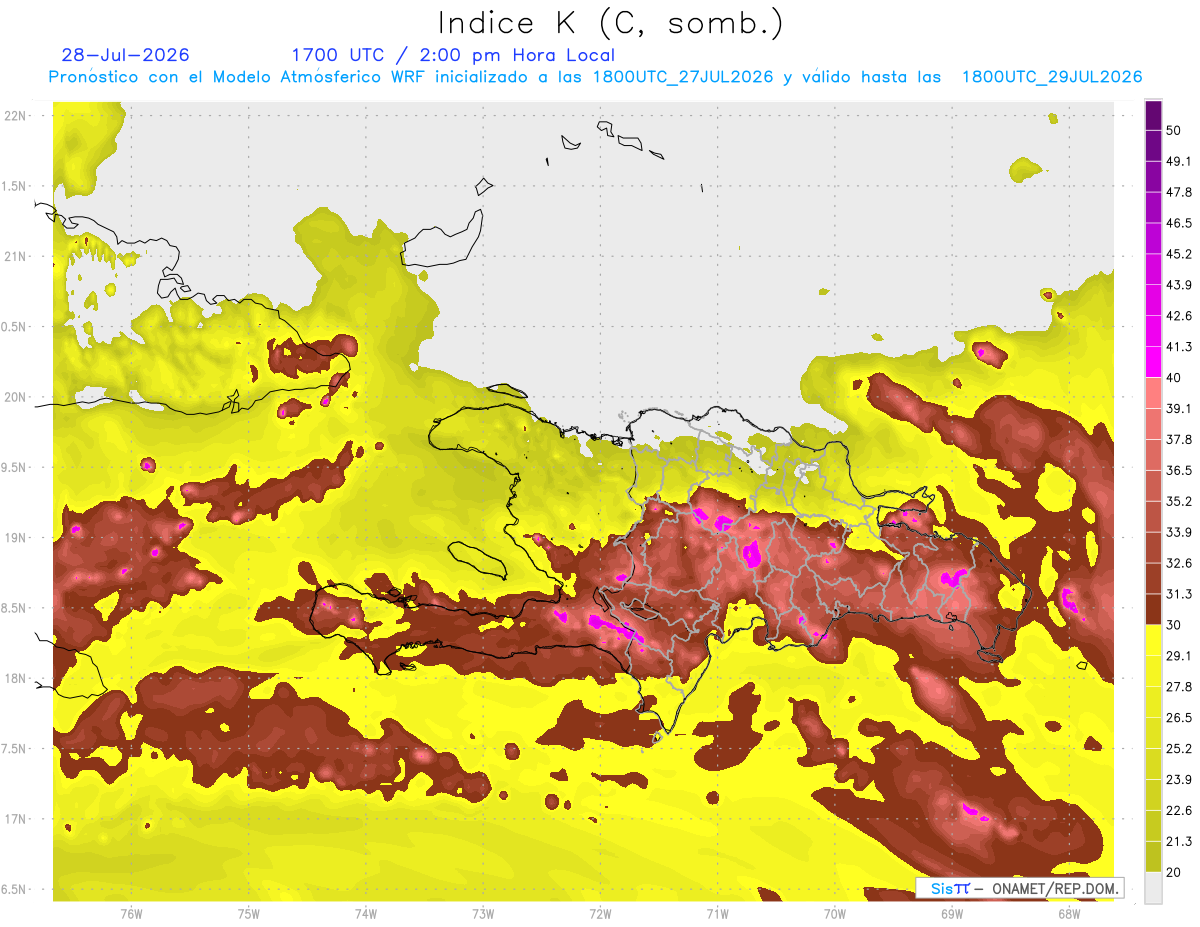Screen dimensions: 1200x927
Task: Select the '69W' longitude axis label
Action: coord(952,914)
